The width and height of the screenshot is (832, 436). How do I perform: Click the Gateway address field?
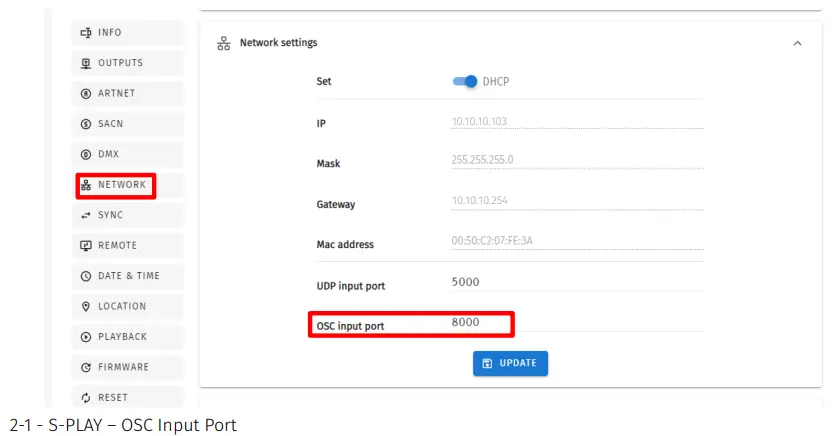point(577,201)
